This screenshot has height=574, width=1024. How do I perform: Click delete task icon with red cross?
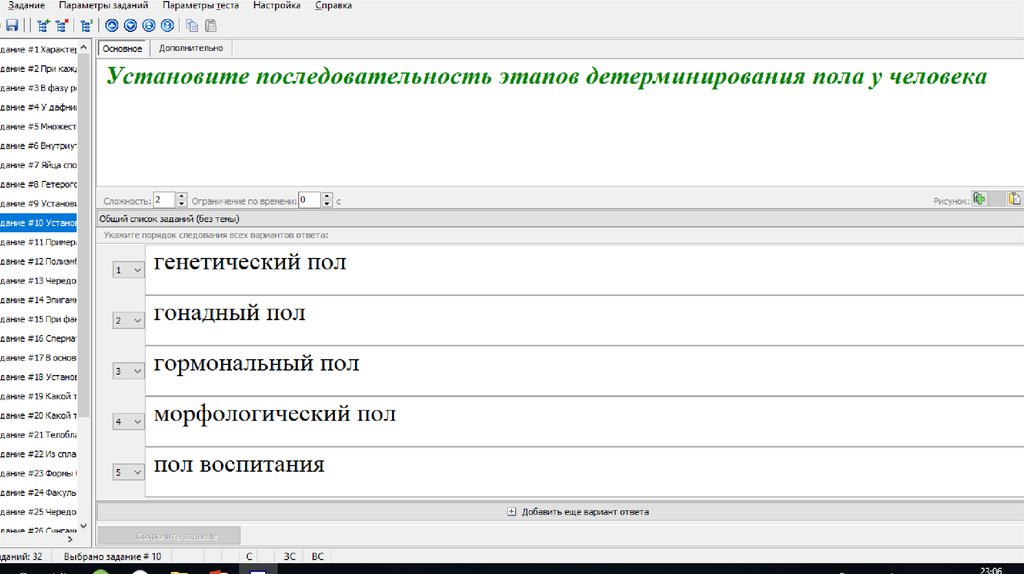(59, 26)
